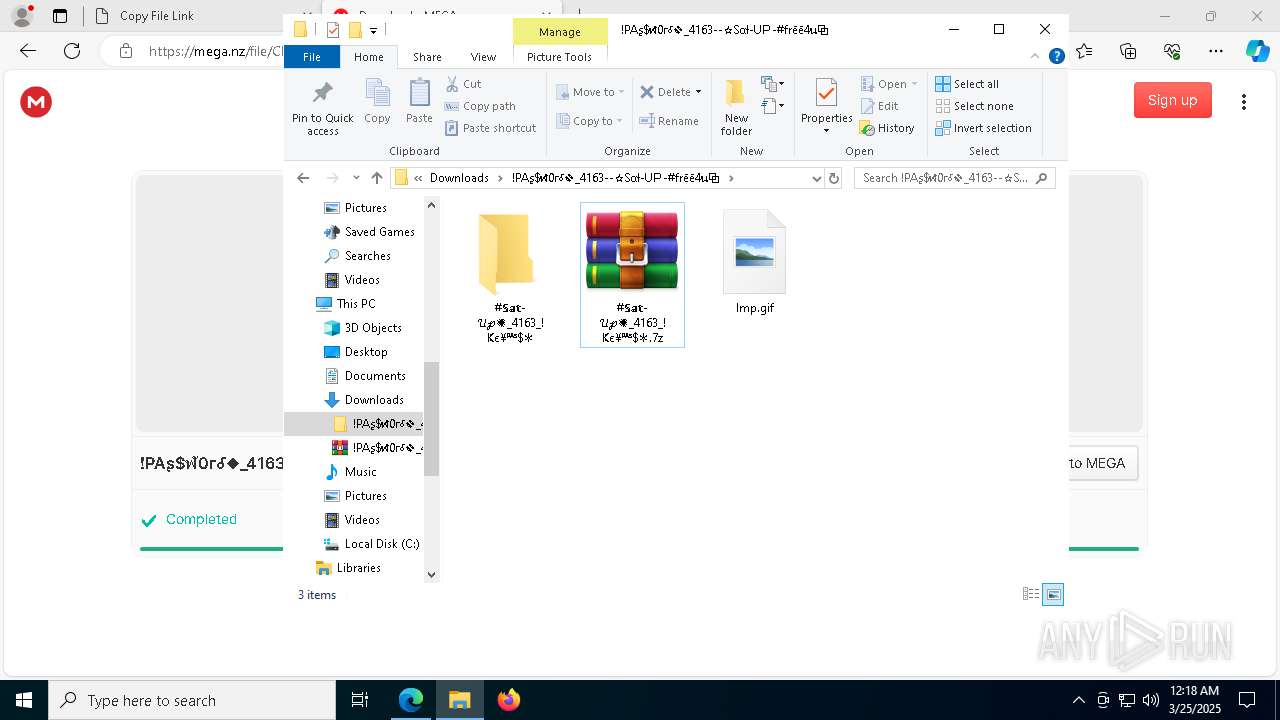
Task: Select Music in navigation pane
Action: tap(360, 472)
